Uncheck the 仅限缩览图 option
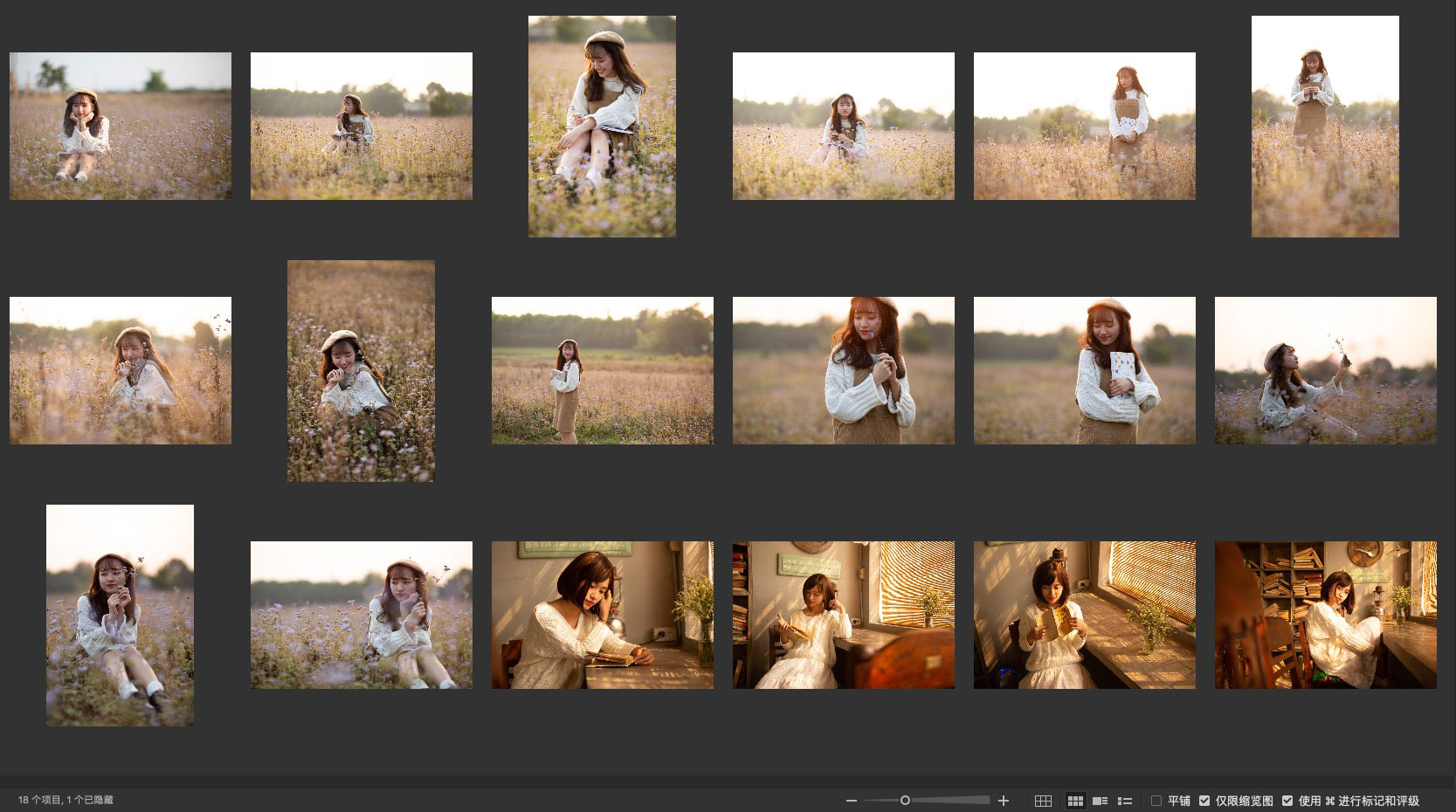This screenshot has width=1456, height=812. 1204,801
